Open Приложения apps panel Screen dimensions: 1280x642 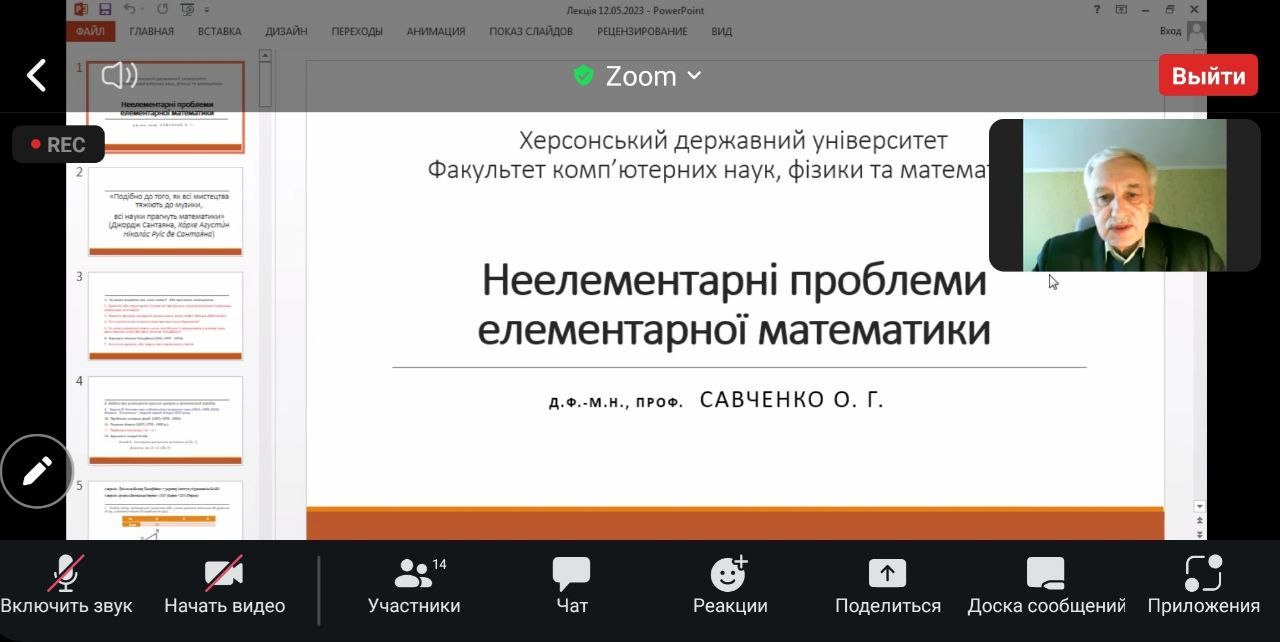click(x=1203, y=586)
